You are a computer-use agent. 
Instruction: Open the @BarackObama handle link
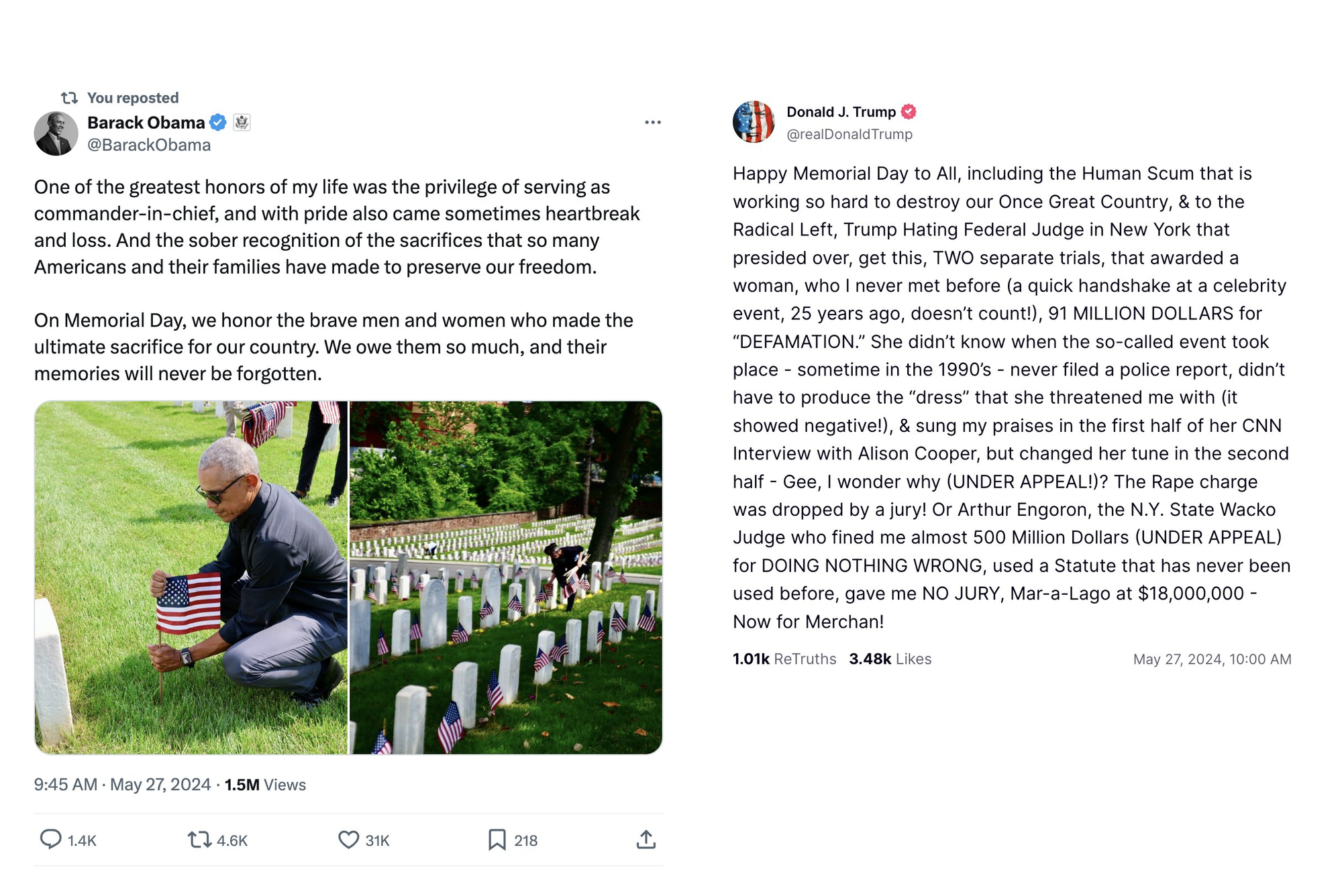[149, 145]
